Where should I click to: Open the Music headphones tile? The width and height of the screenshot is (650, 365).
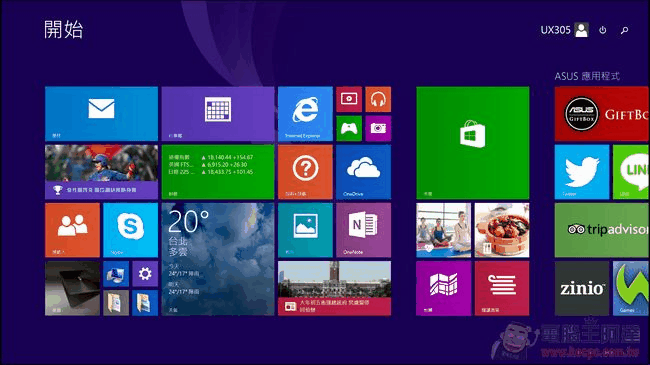pos(378,99)
